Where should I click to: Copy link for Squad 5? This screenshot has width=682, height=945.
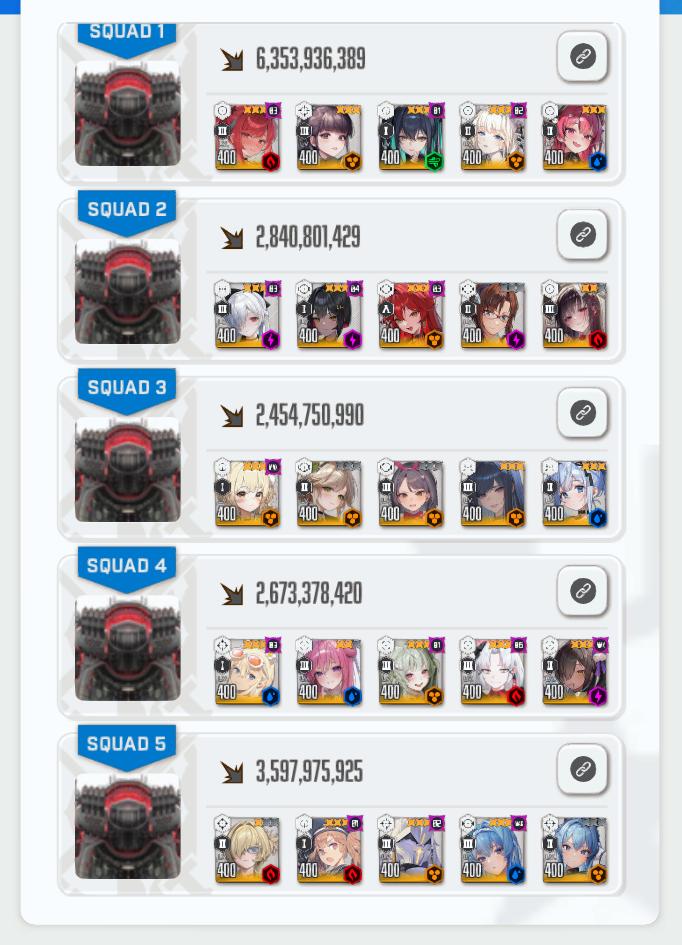point(582,769)
